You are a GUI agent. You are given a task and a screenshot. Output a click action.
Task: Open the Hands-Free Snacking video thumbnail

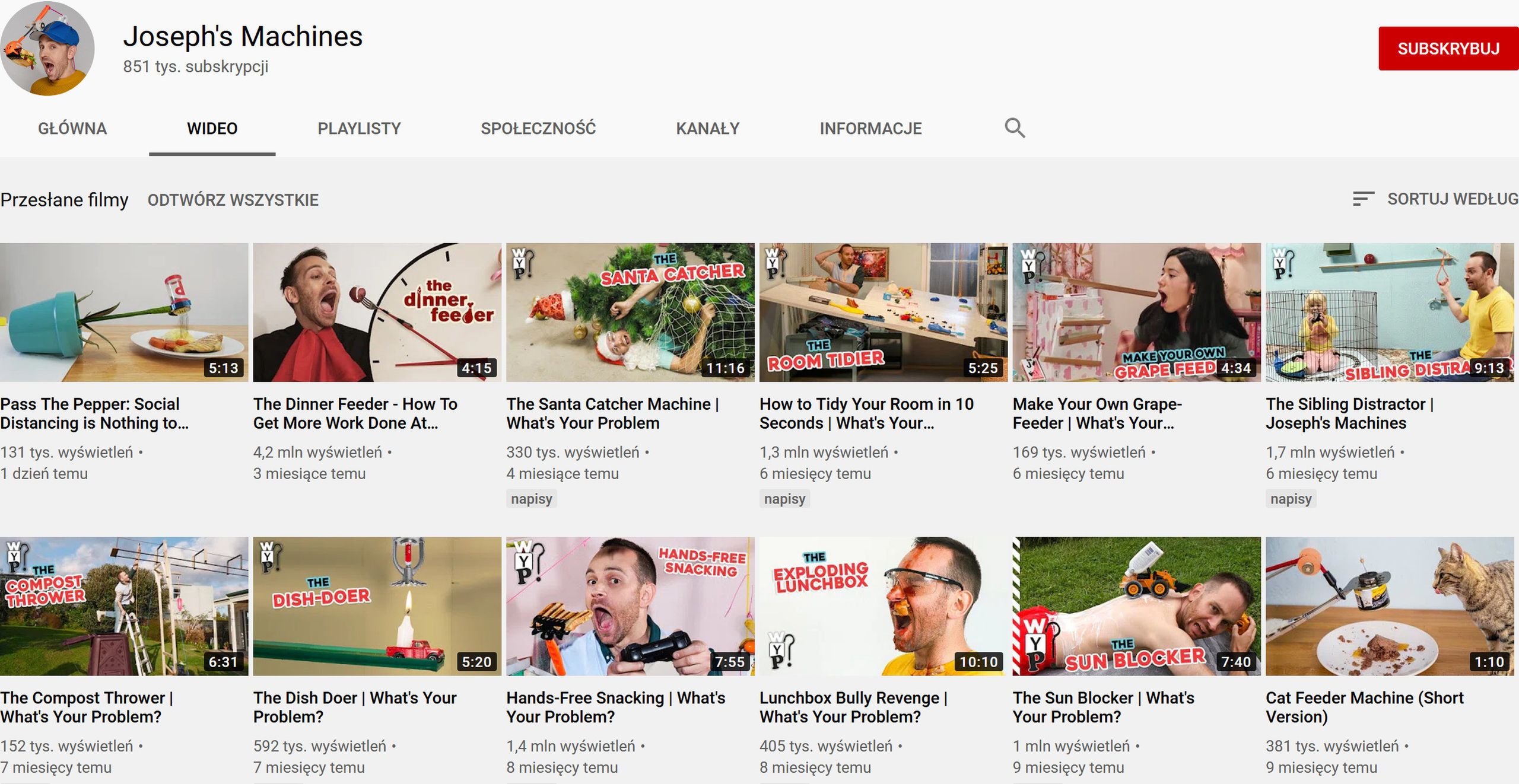630,606
